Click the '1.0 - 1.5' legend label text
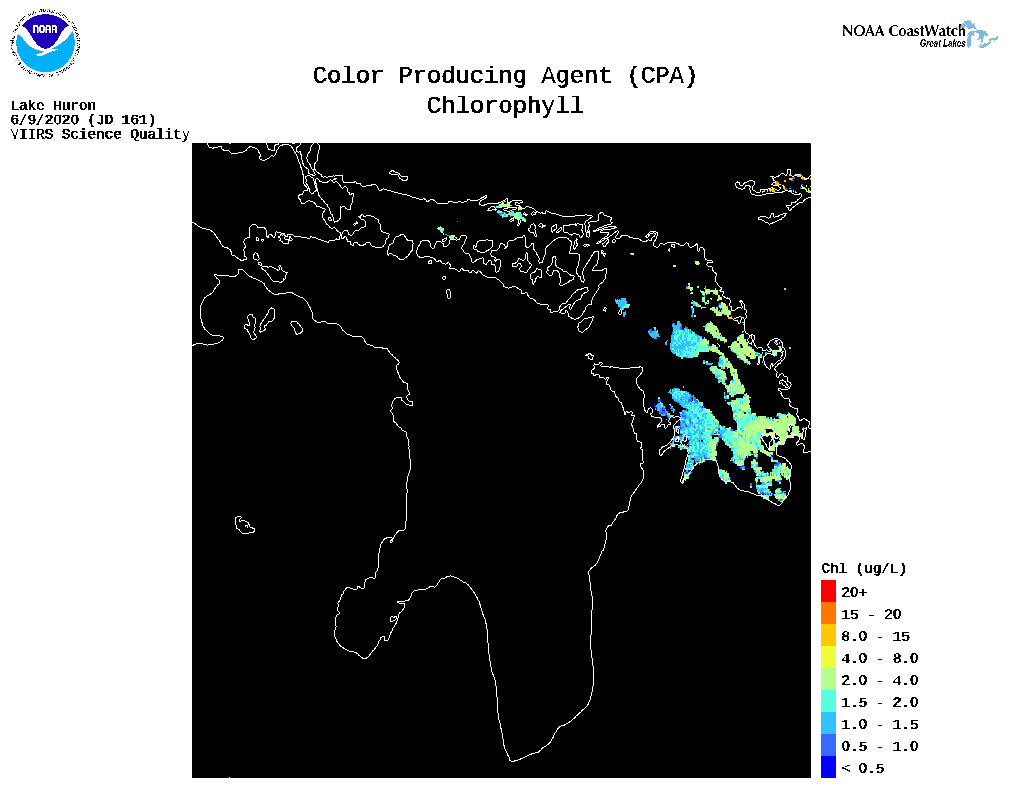This screenshot has height=790, width=1010. tap(880, 724)
